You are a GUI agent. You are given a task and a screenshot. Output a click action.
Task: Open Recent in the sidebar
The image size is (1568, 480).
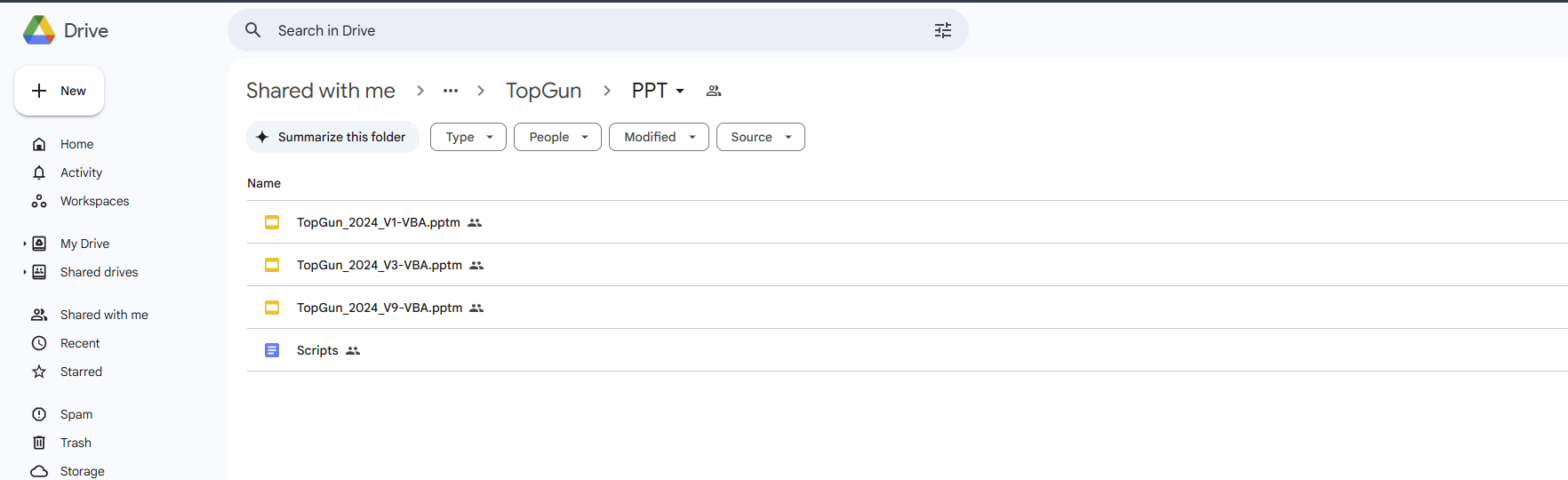80,343
